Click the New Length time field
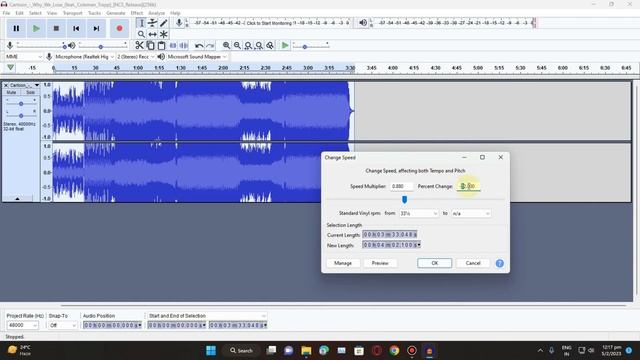 (391, 245)
